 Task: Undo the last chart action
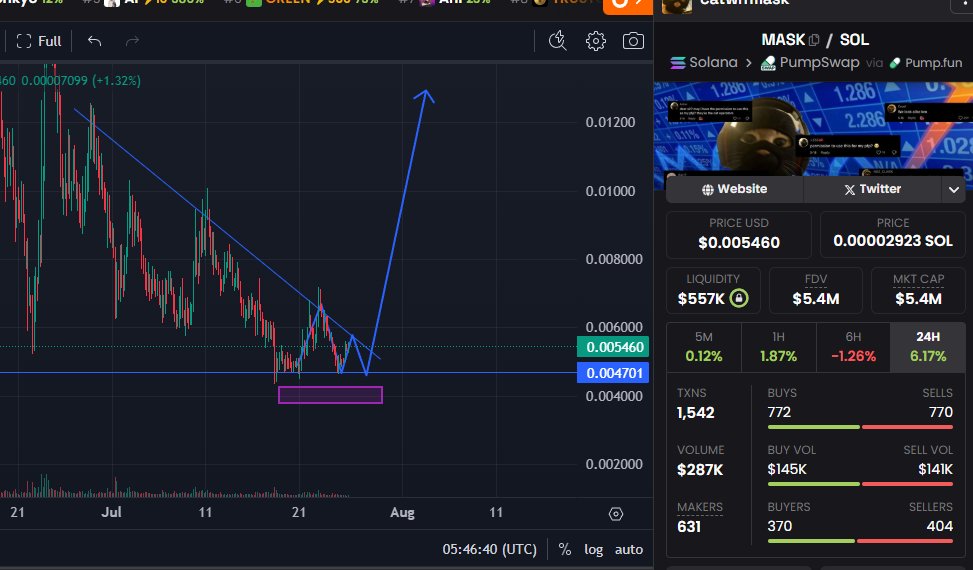pyautogui.click(x=94, y=42)
